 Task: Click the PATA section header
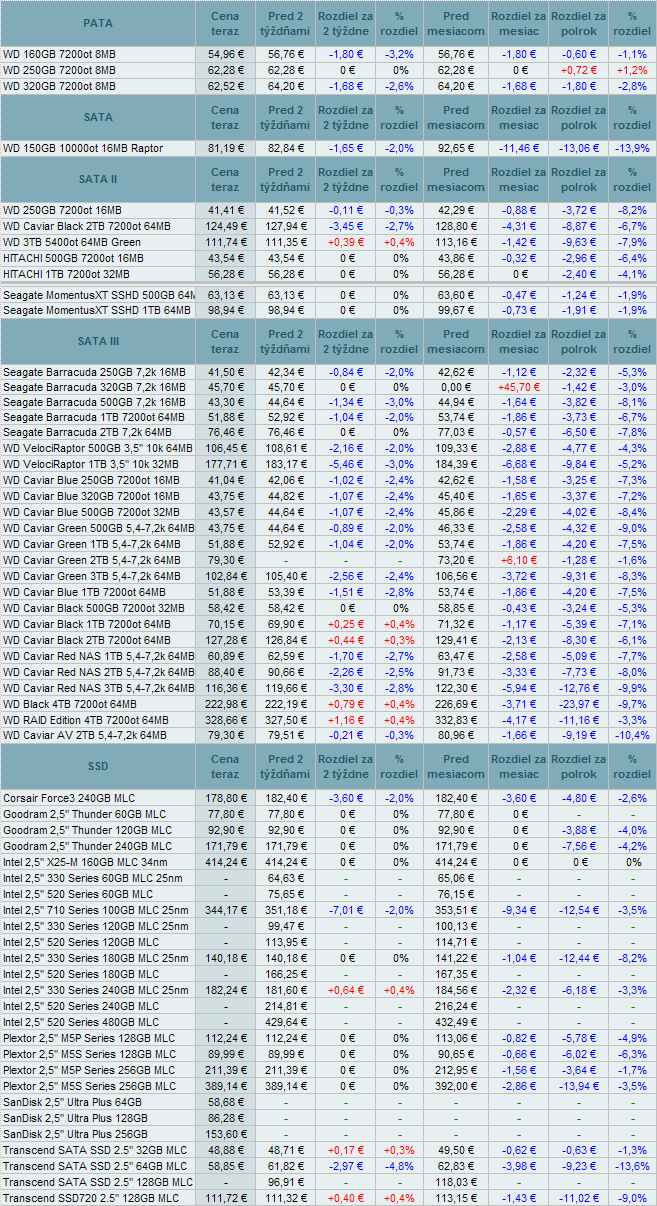(x=98, y=24)
